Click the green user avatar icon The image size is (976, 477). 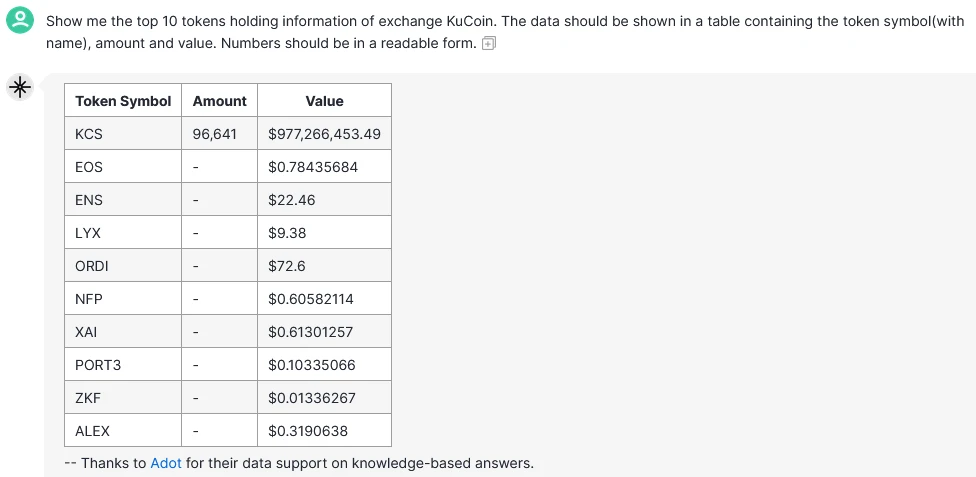[19, 21]
